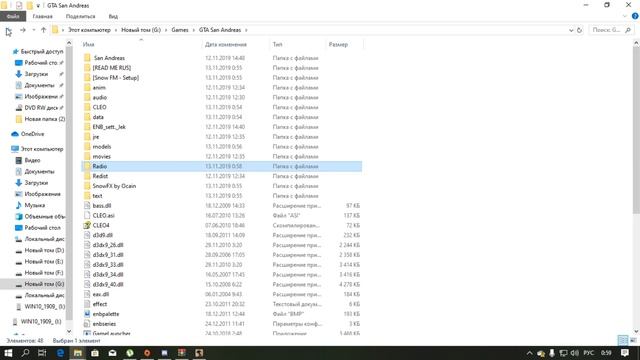The width and height of the screenshot is (640, 360).
Task: Open the Главная ribbon tab
Action: click(42, 16)
